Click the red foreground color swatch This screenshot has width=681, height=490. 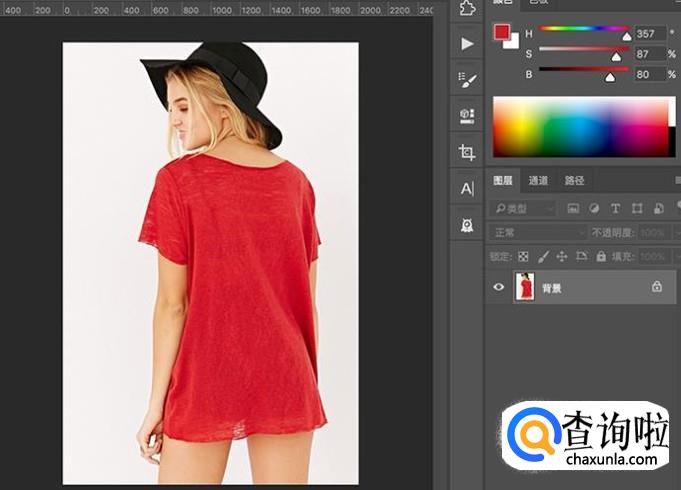click(502, 33)
